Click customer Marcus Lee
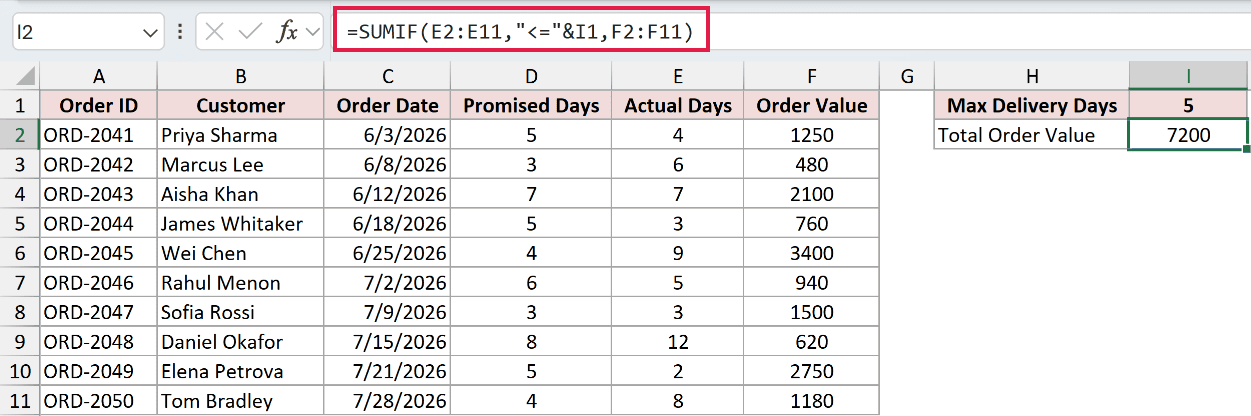 [240, 164]
